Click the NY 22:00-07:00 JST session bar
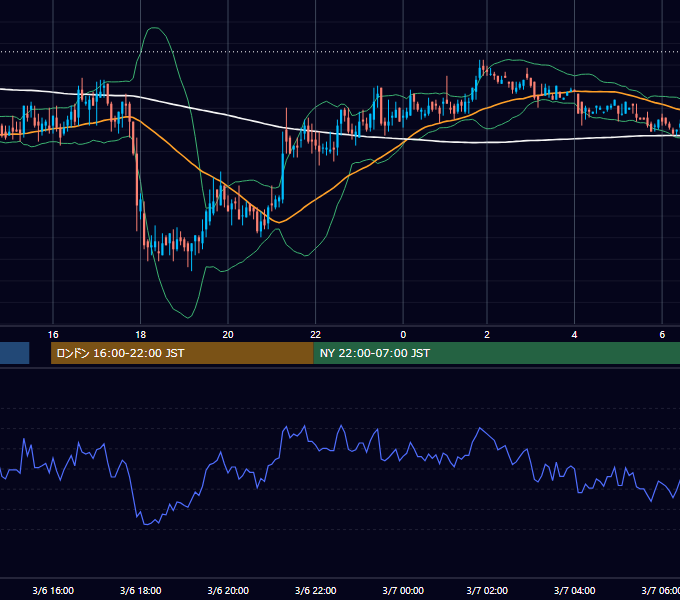680x600 pixels. click(497, 353)
